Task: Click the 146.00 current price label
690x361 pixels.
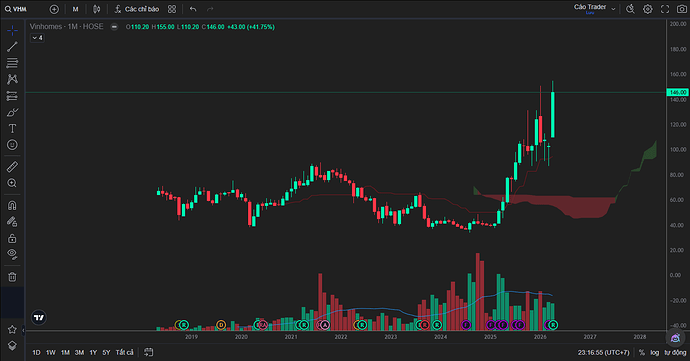Action: pyautogui.click(x=677, y=92)
